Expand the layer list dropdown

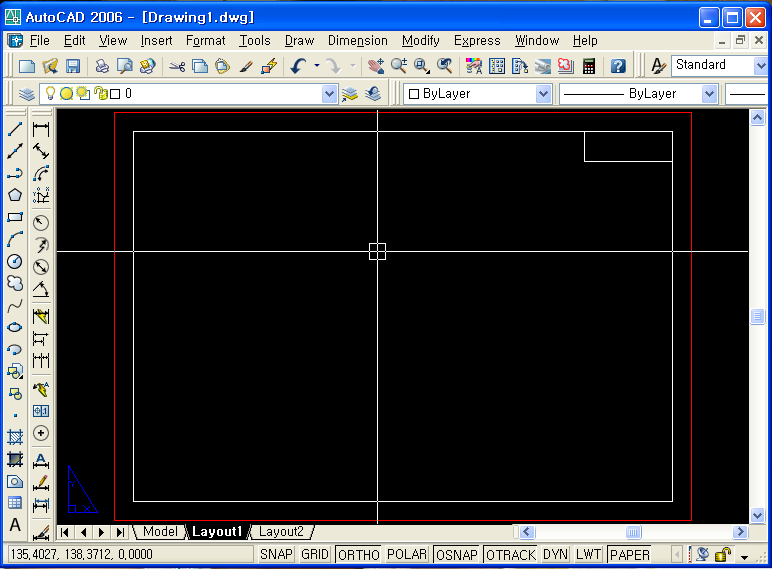(330, 94)
